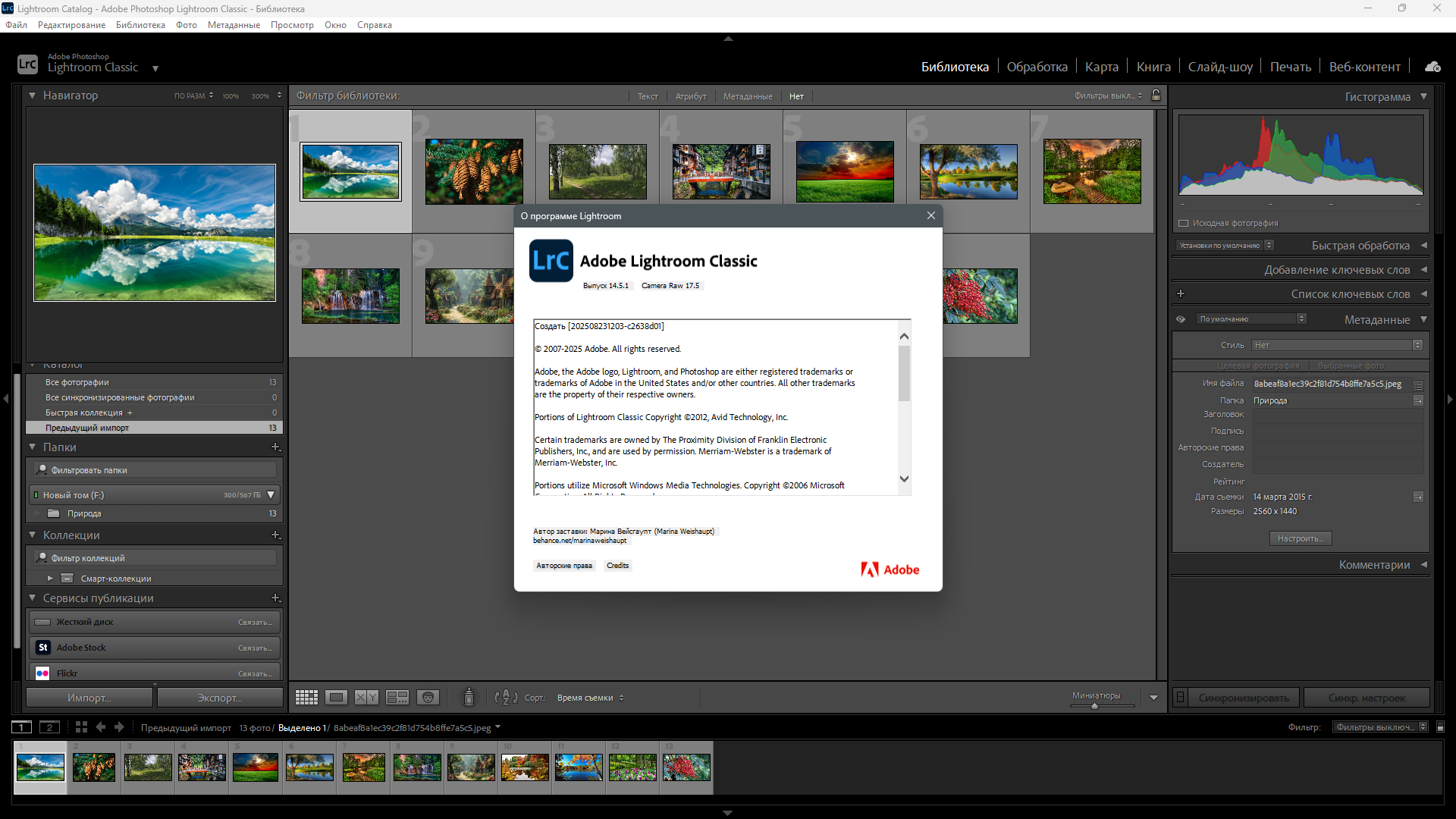The width and height of the screenshot is (1456, 819).
Task: Add publish service with plus icon
Action: point(276,598)
